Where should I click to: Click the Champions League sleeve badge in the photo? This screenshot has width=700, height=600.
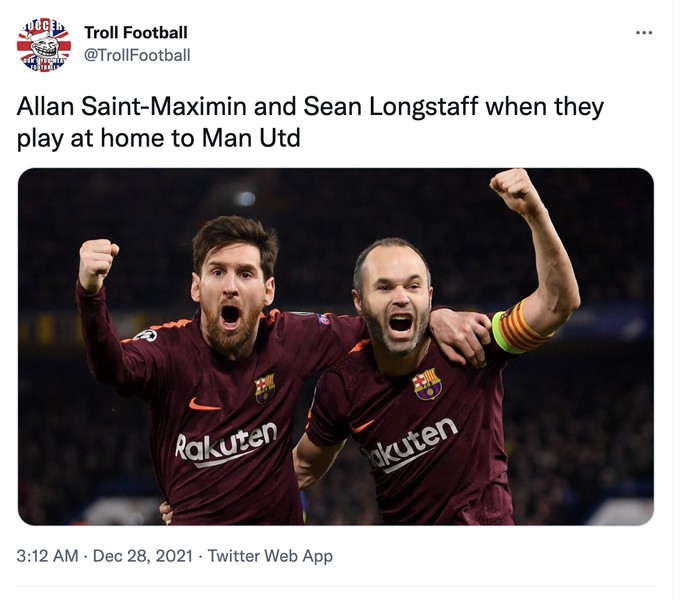pos(146,335)
